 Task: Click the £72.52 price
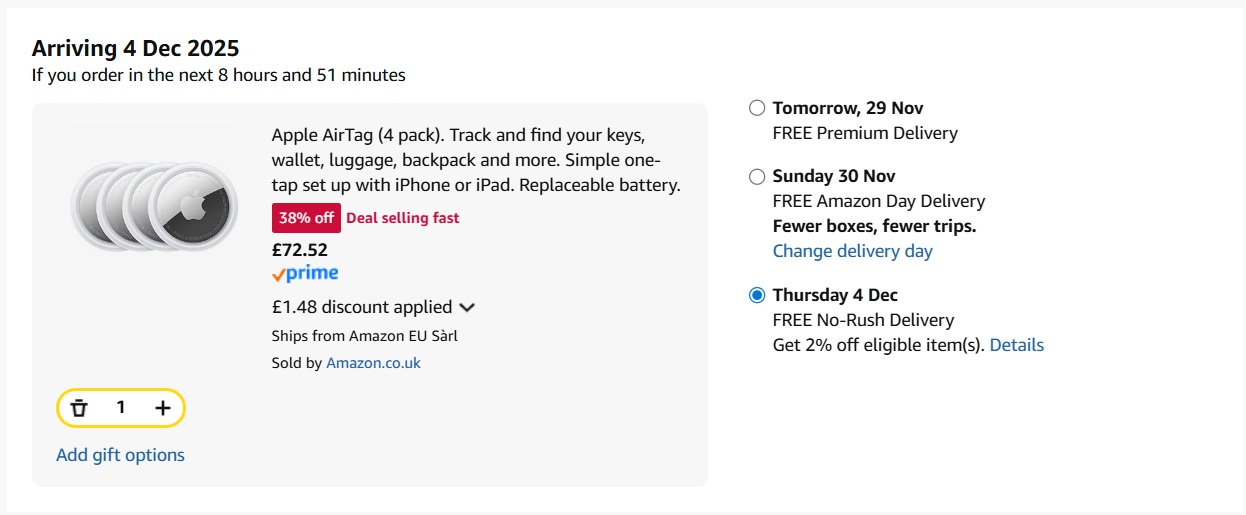coord(299,250)
